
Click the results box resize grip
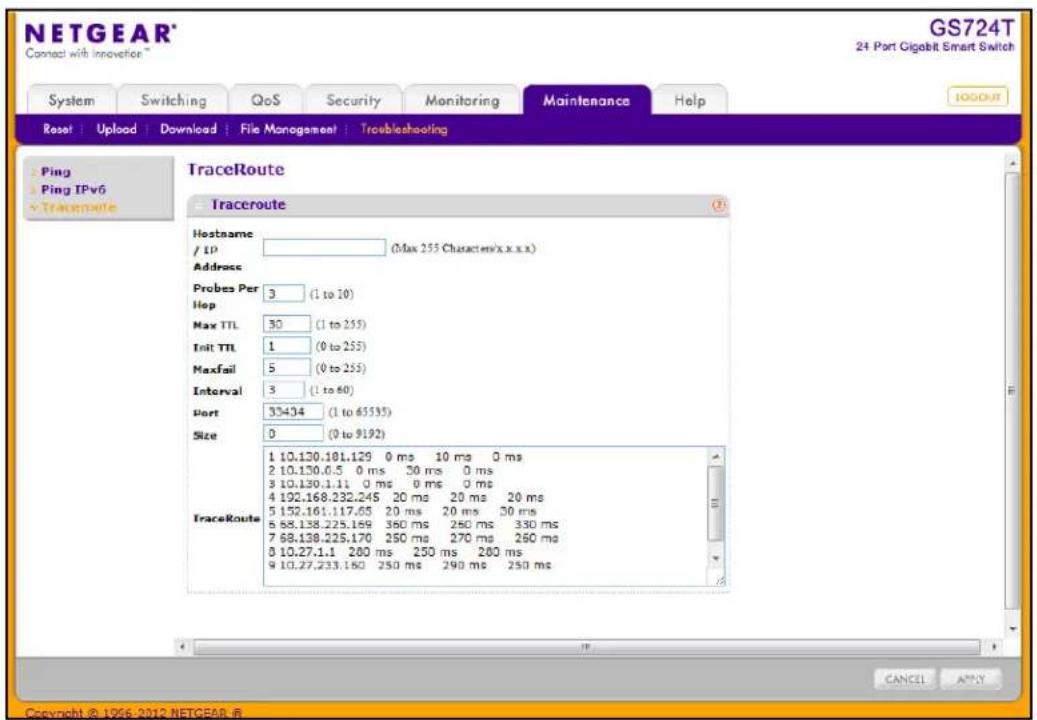click(x=720, y=580)
